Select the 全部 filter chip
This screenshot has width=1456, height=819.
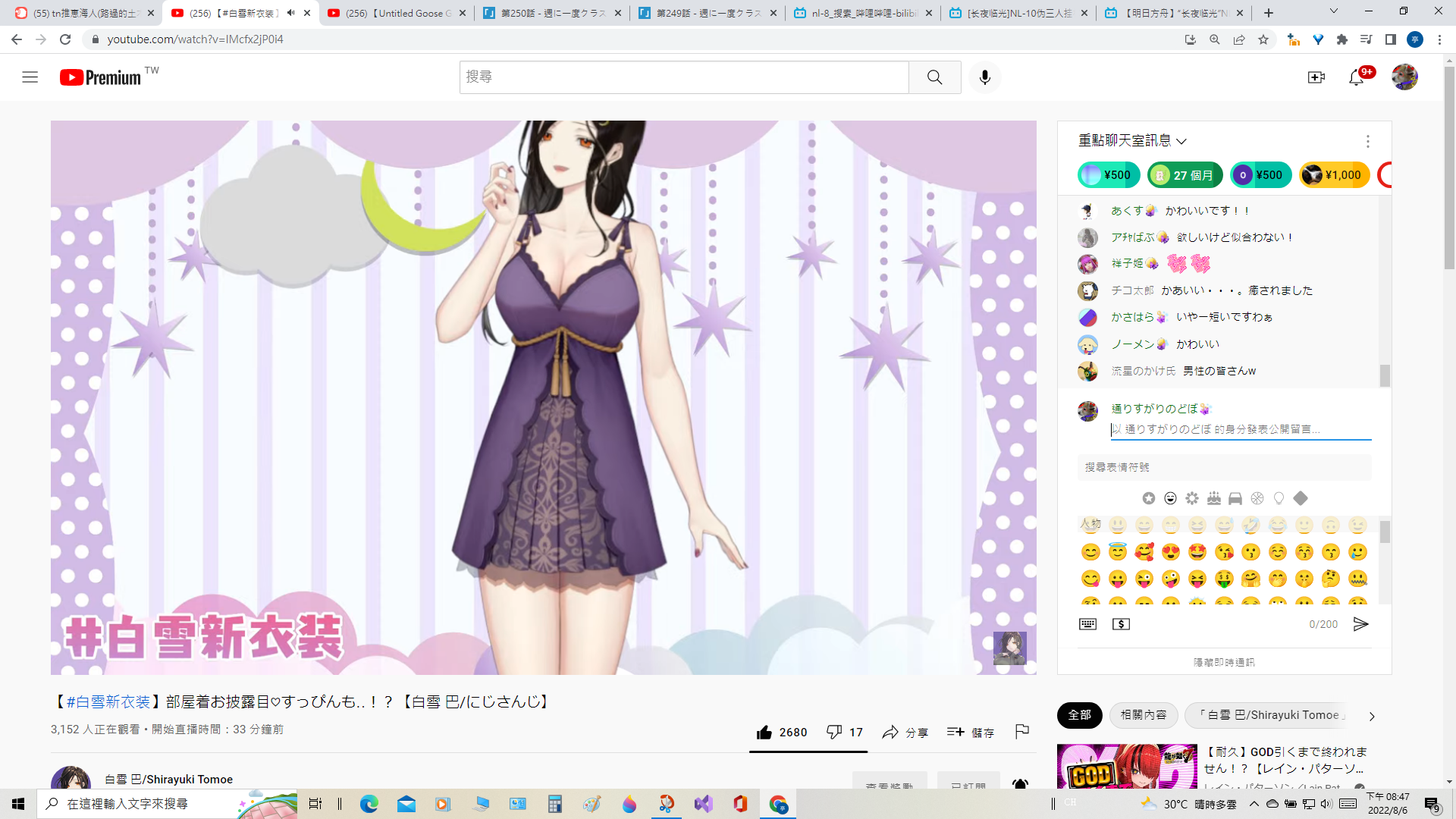coord(1079,715)
